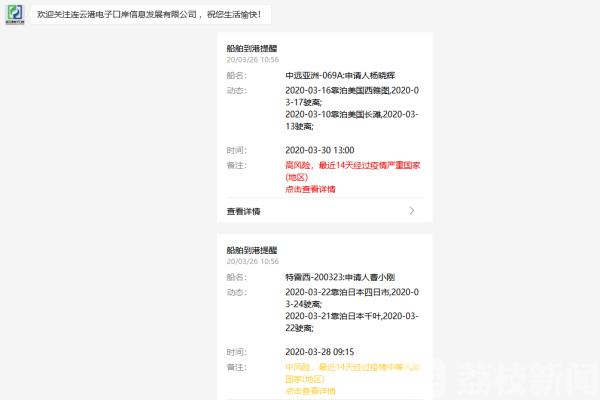Click the Chiba berthing record 2020-03-21

[x=352, y=322]
